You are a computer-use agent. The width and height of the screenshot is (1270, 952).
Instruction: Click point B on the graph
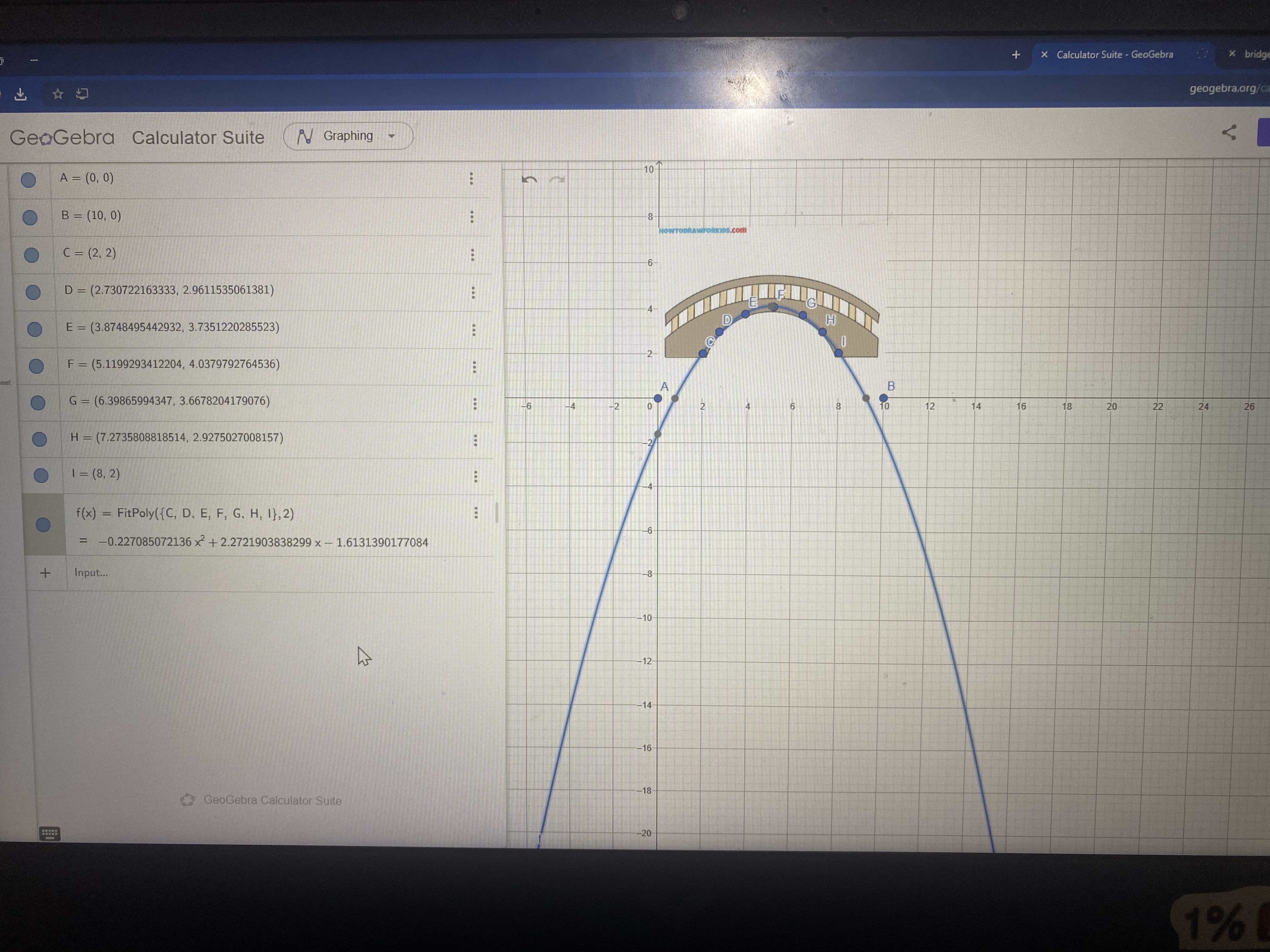[884, 398]
